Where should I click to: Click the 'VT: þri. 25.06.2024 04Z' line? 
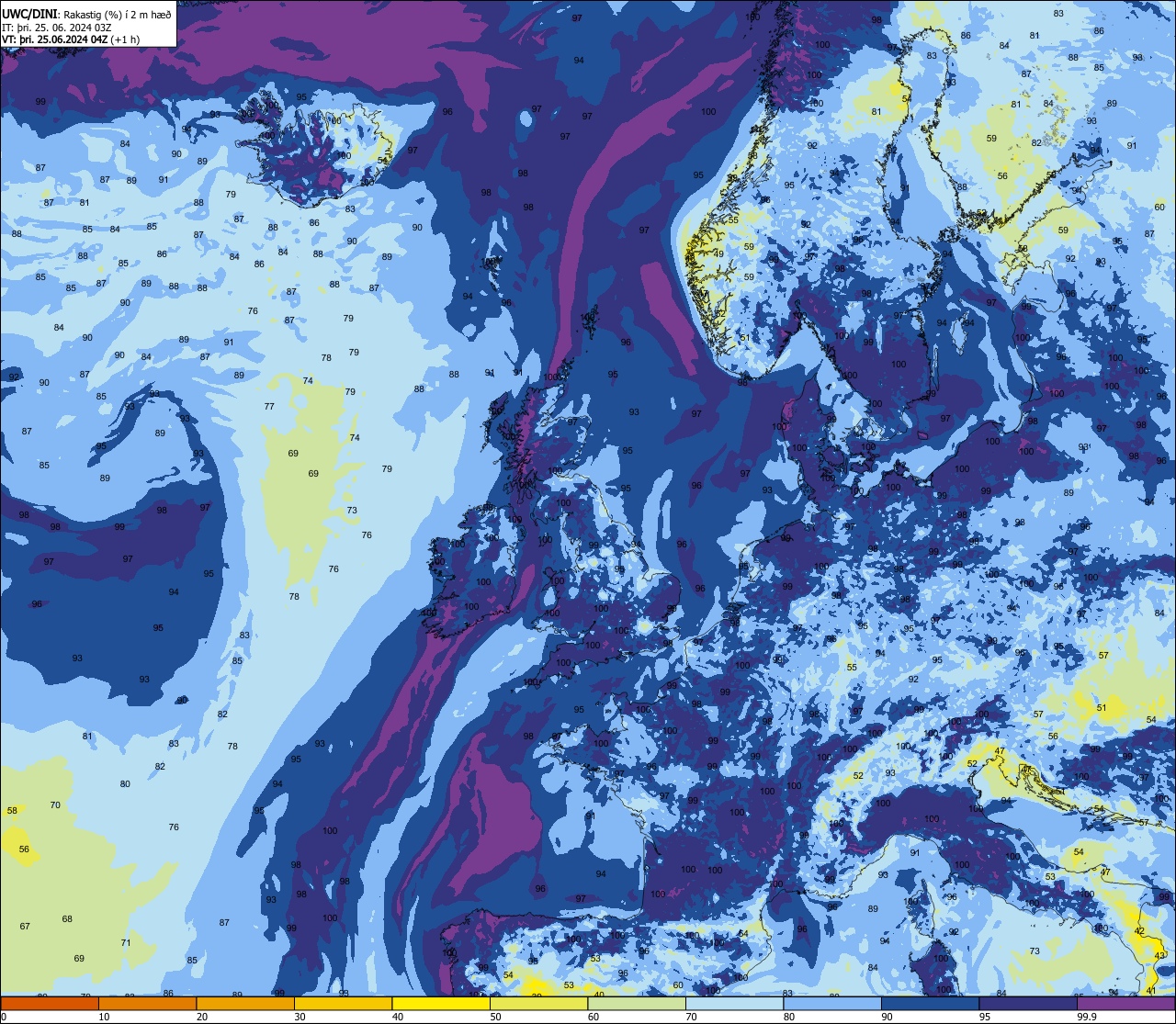pos(55,39)
